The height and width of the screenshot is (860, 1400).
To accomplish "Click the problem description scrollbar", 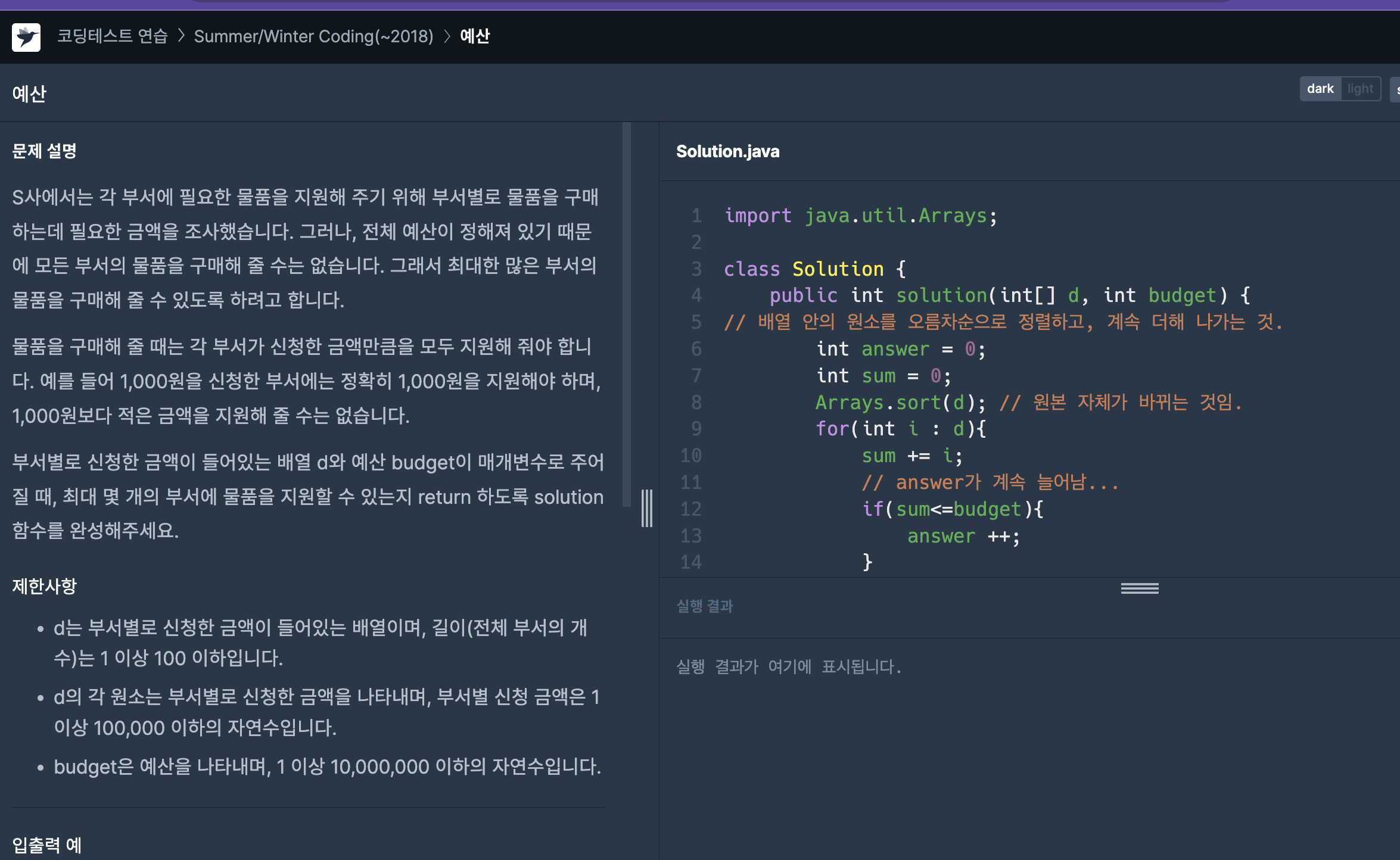I will point(626,314).
